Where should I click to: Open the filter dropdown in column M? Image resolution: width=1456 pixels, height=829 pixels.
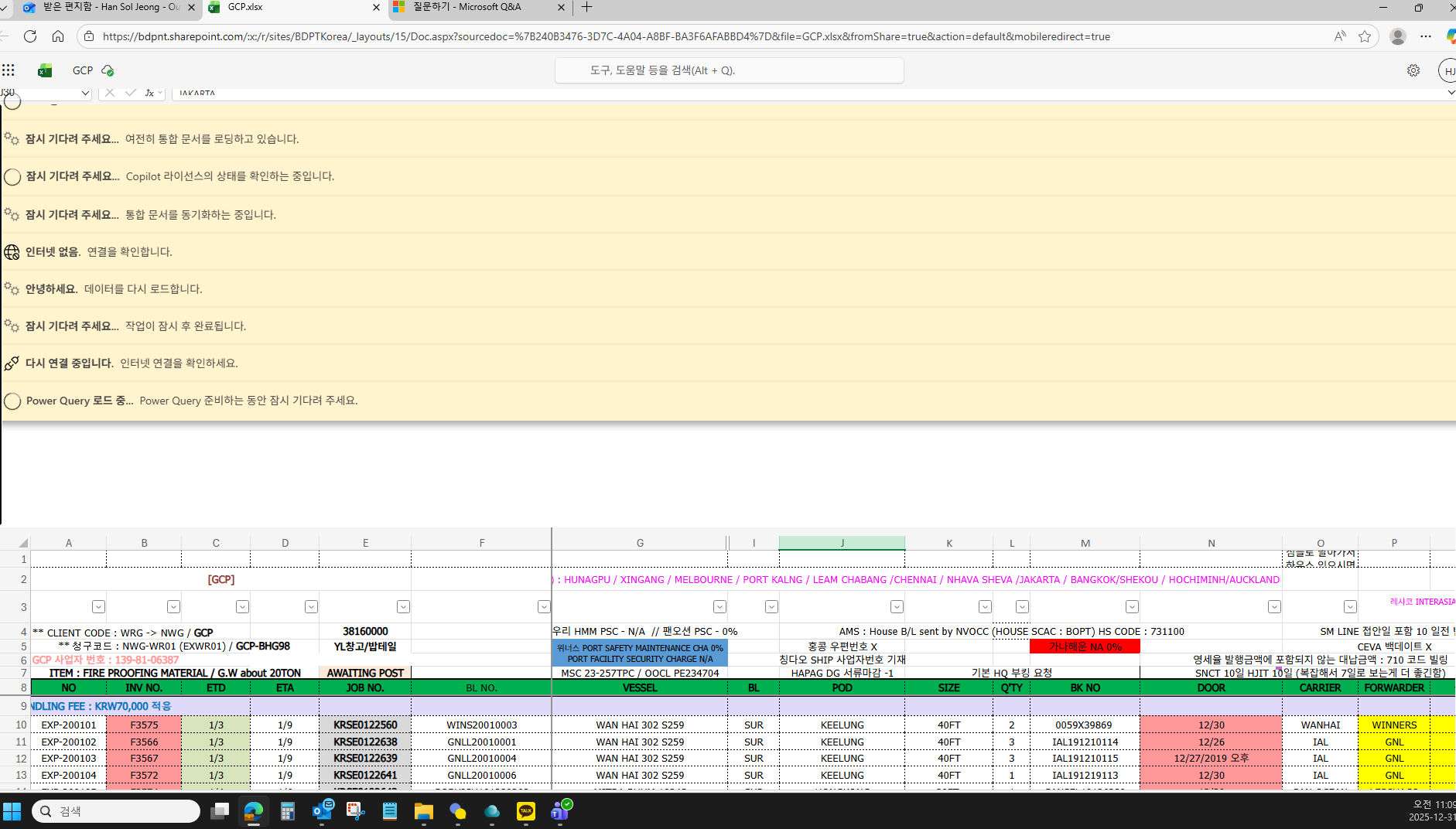pyautogui.click(x=1132, y=607)
